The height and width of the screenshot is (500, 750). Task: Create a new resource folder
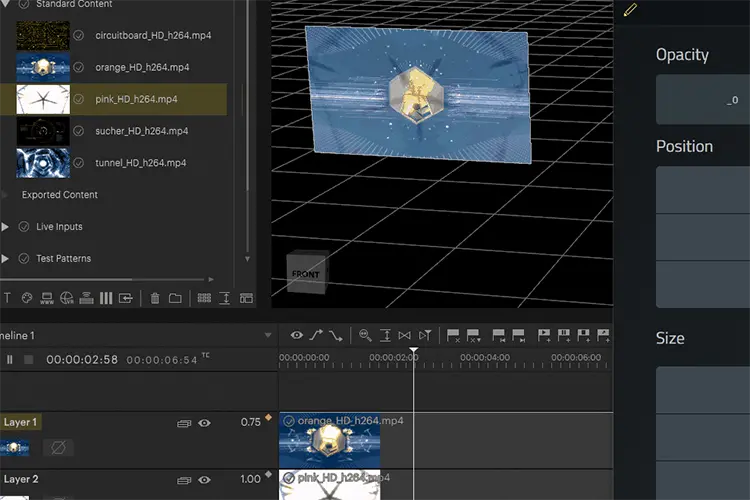click(175, 298)
